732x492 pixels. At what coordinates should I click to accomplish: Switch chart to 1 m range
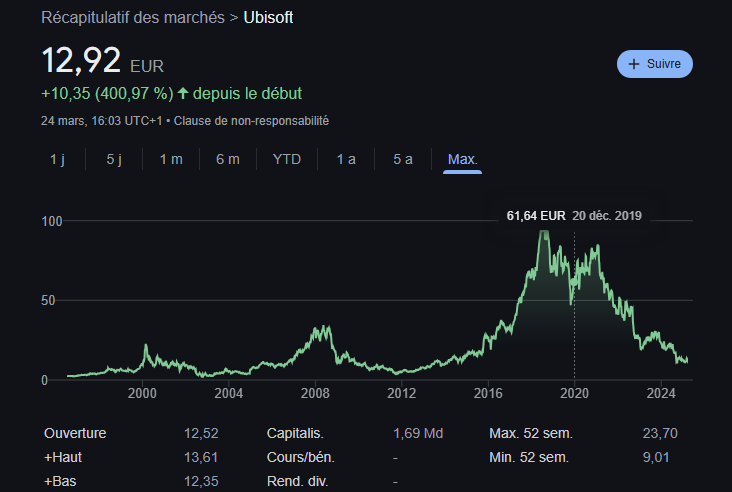click(x=171, y=159)
